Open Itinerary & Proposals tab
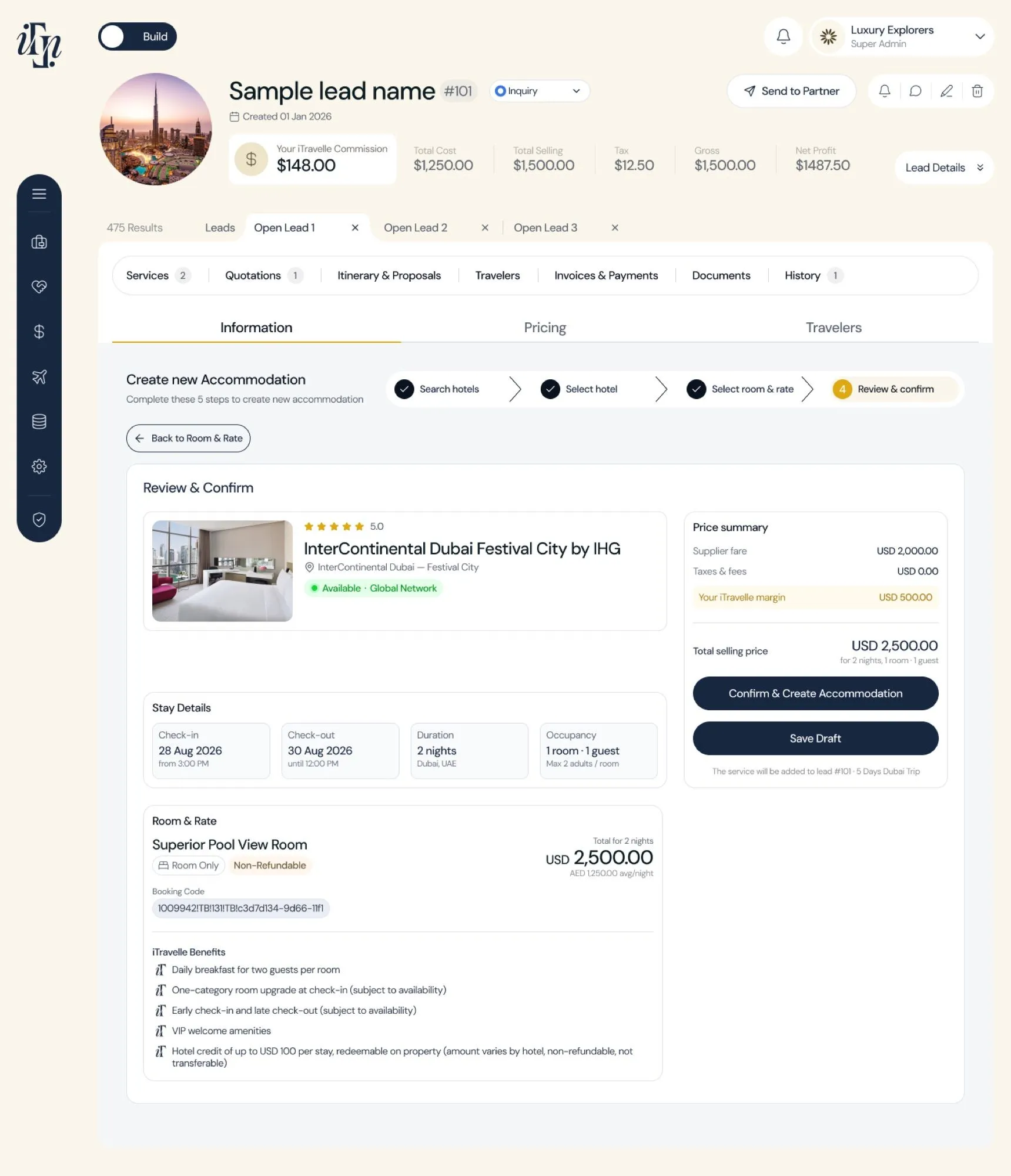1011x1176 pixels. tap(389, 275)
